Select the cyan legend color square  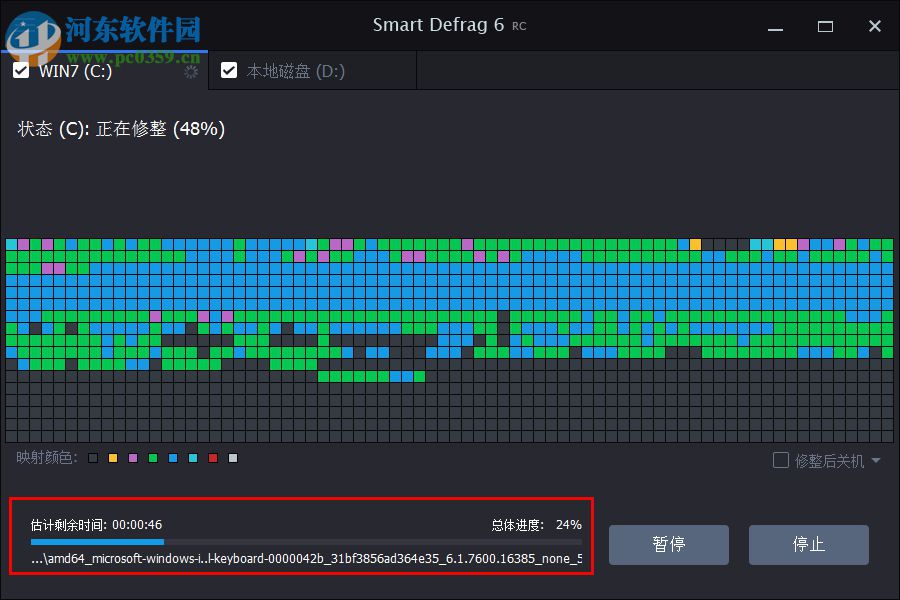193,458
